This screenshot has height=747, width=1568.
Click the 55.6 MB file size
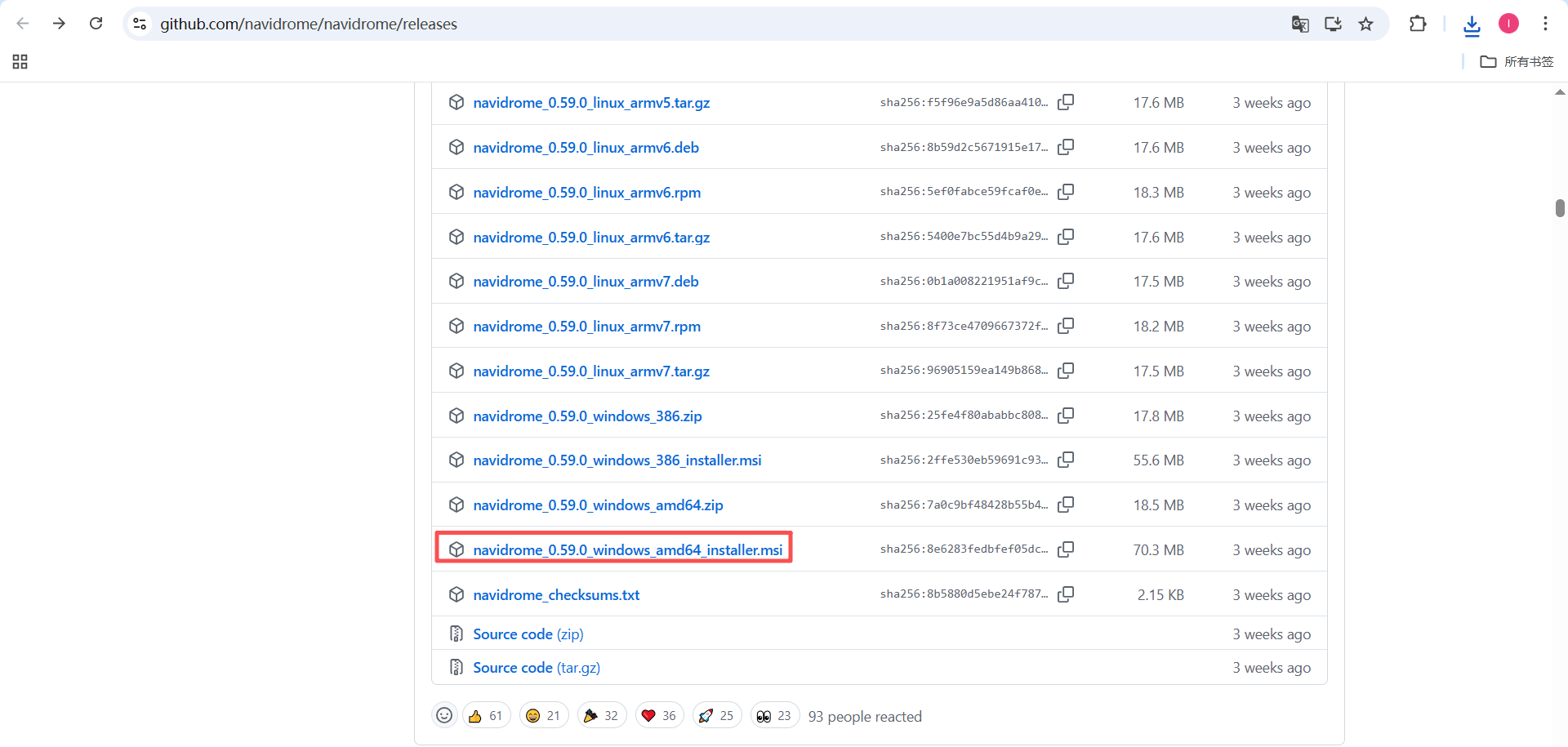pyautogui.click(x=1158, y=460)
